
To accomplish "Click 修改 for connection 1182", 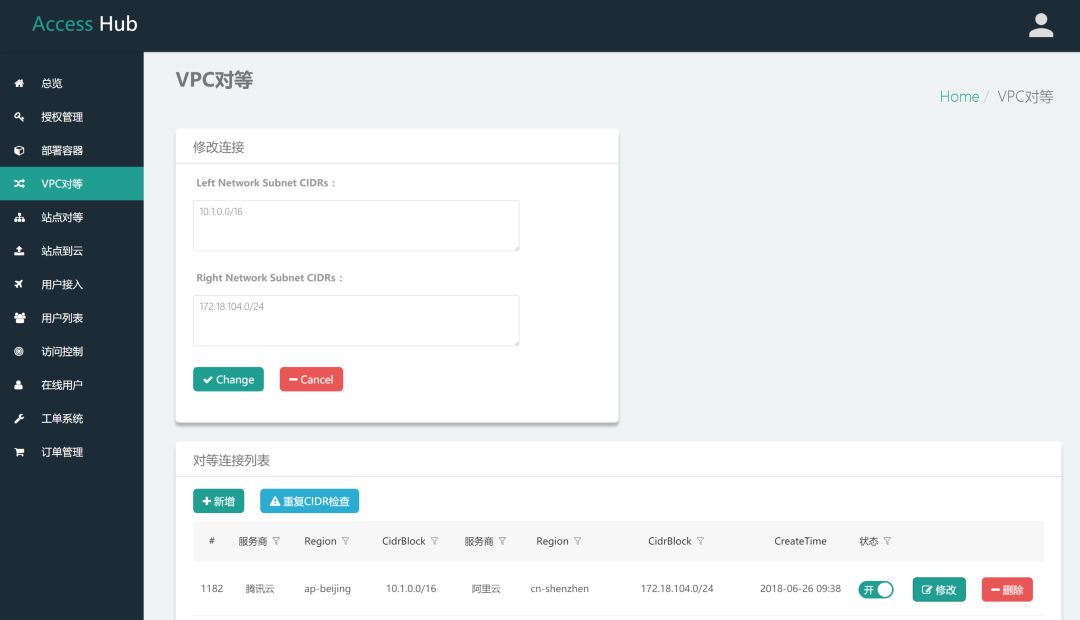I will (x=939, y=590).
